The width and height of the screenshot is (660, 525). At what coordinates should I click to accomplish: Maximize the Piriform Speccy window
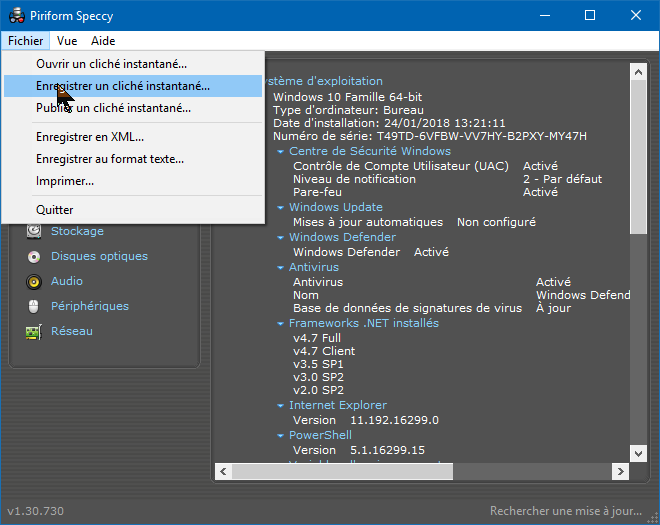[590, 16]
